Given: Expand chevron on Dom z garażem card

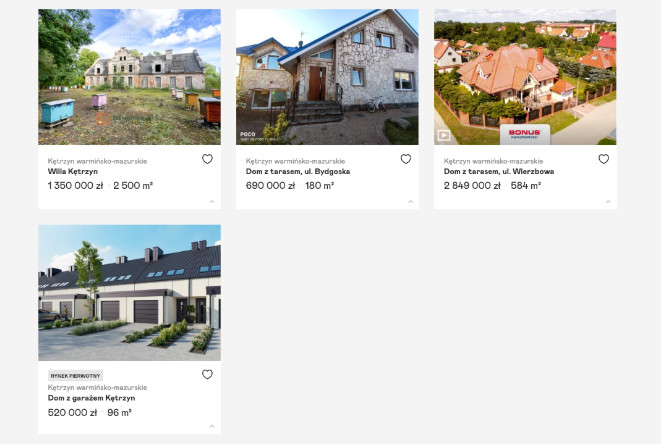Looking at the screenshot, I should point(212,426).
